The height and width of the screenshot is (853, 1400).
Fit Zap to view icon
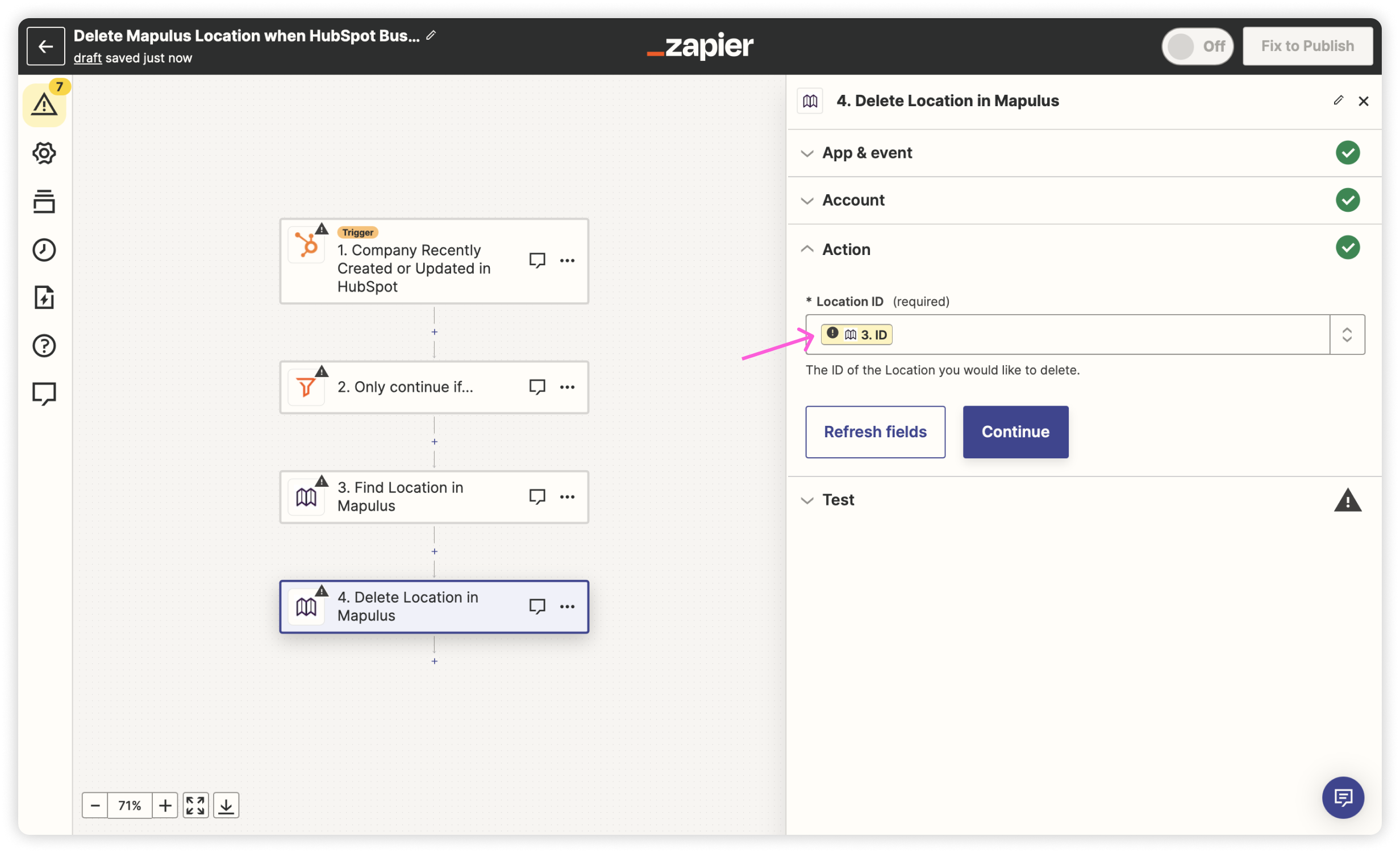pyautogui.click(x=195, y=805)
